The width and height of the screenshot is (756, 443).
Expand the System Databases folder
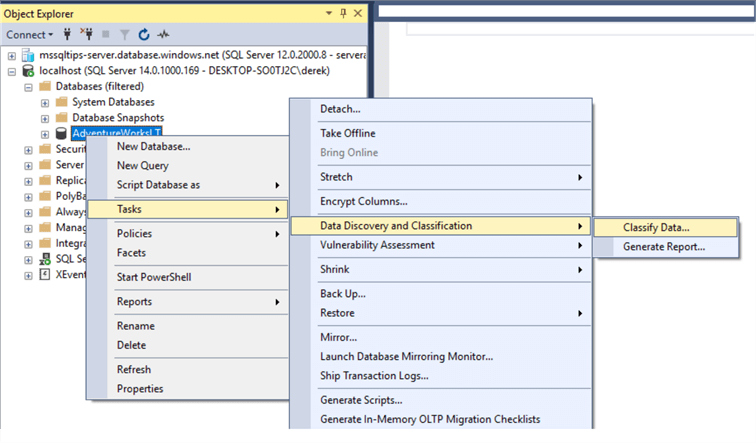pos(45,102)
